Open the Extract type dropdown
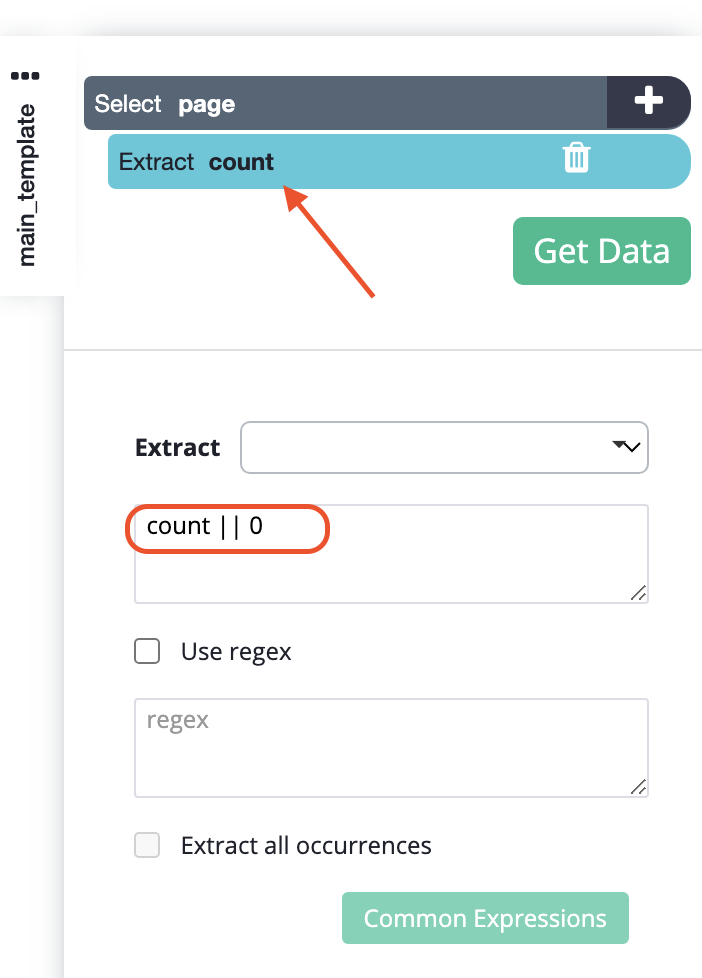The height and width of the screenshot is (978, 702). (x=444, y=447)
